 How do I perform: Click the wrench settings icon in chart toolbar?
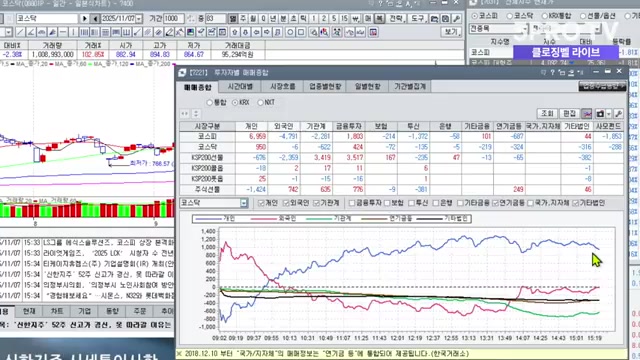456,18
